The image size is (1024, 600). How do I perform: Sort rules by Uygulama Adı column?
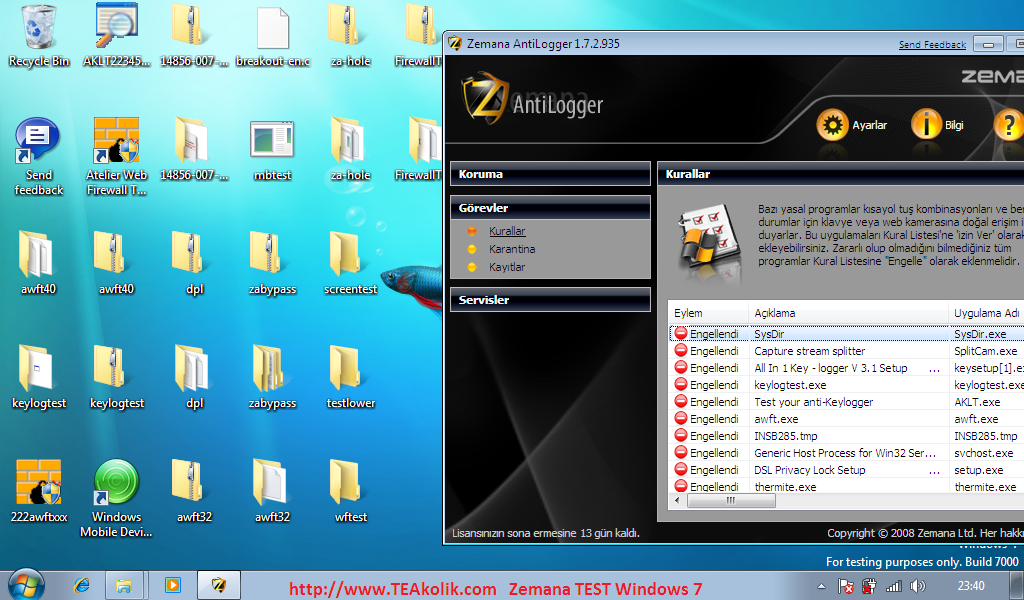[986, 313]
